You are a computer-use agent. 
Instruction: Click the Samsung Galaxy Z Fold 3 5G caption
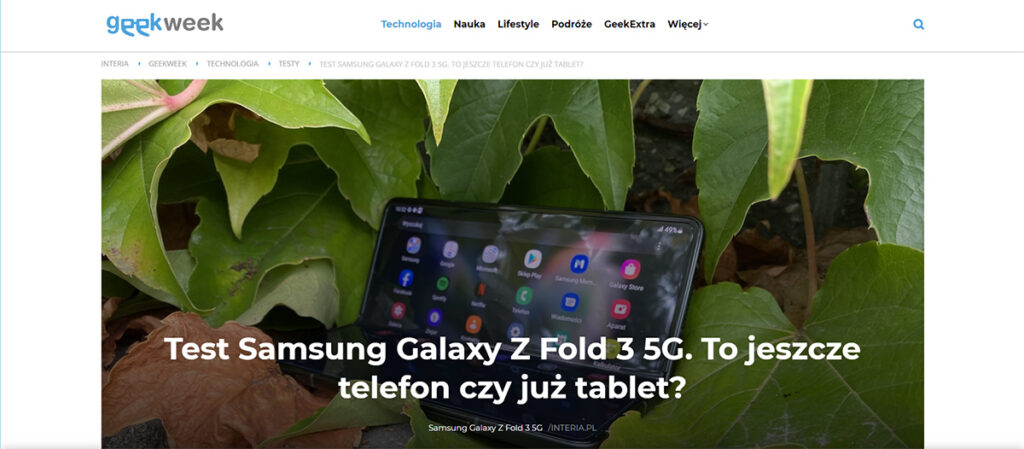tap(485, 428)
